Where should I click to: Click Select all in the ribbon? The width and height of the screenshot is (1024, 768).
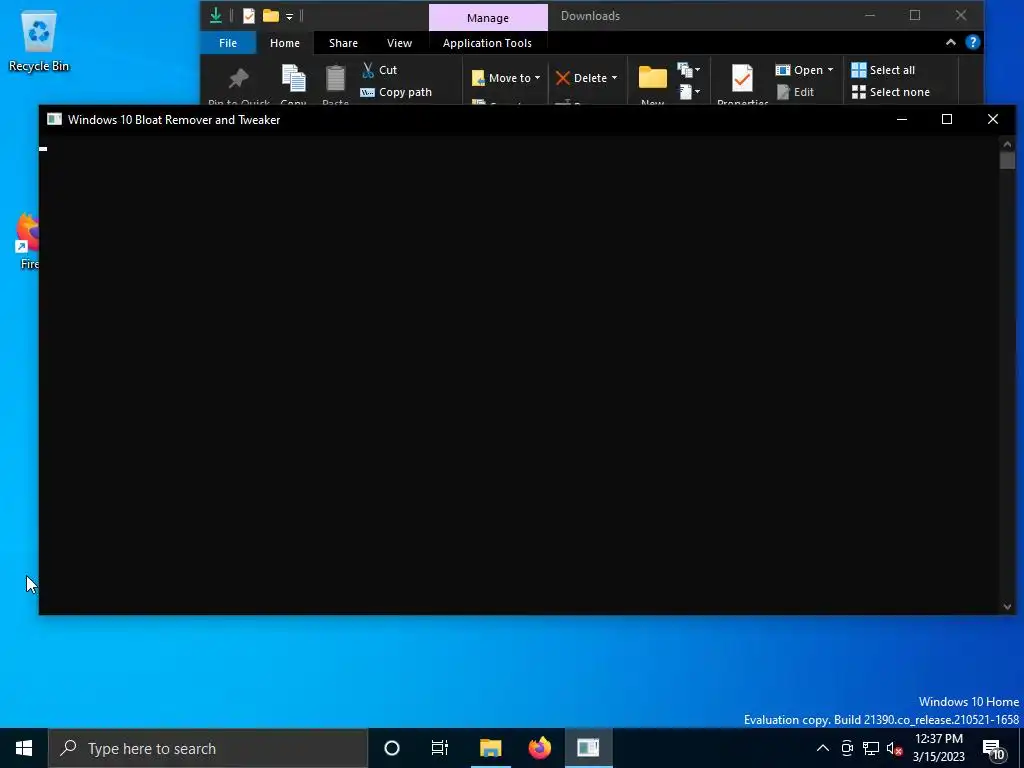point(883,70)
